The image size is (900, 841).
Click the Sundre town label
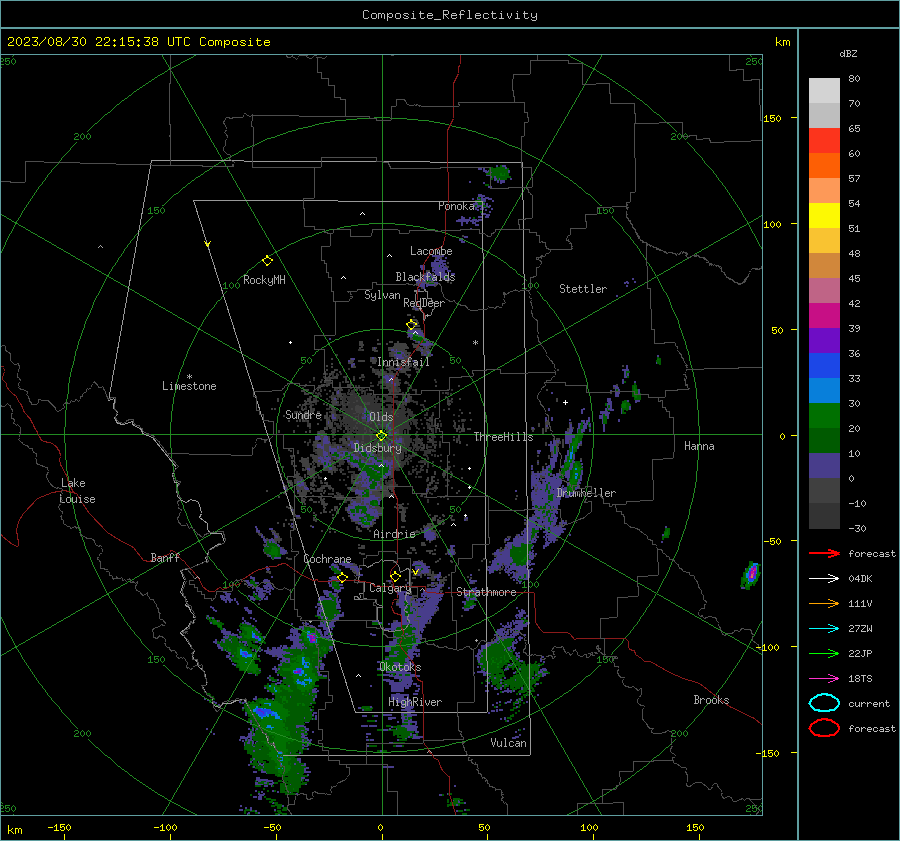[x=303, y=415]
